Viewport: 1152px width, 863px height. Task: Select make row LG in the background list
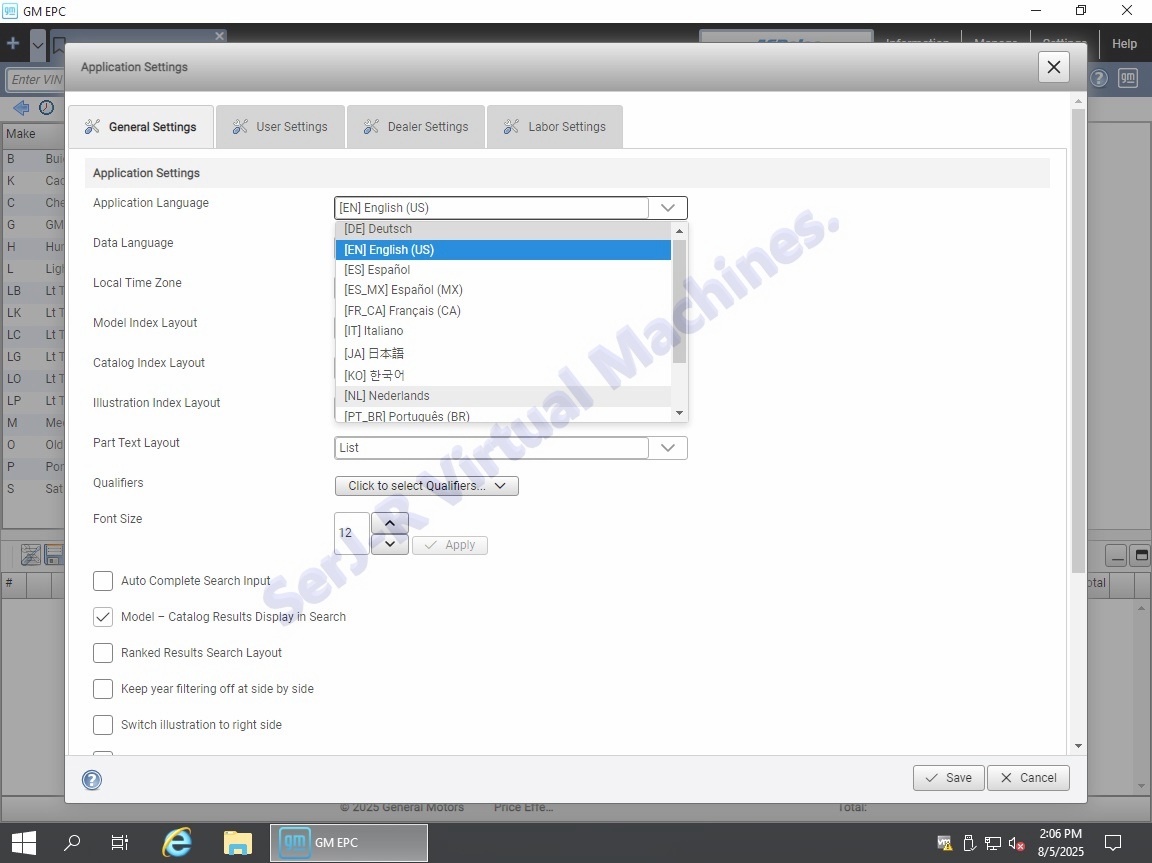34,357
